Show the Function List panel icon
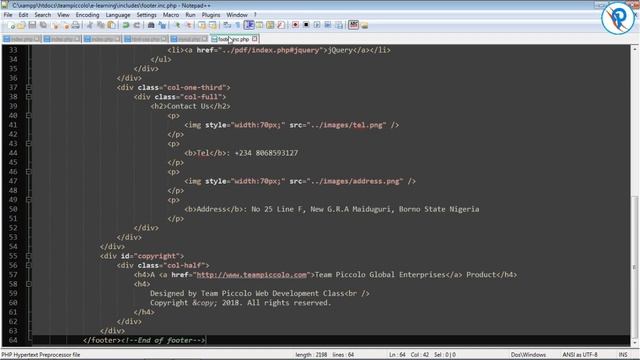Viewport: 640px width, 360px height. point(280,25)
